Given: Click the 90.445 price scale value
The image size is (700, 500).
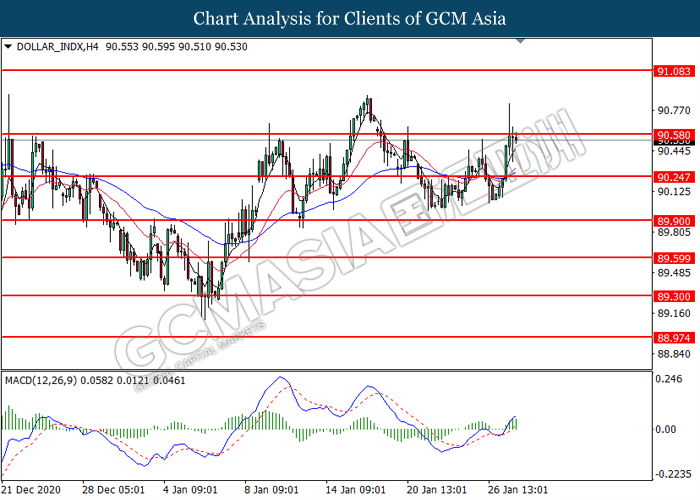Looking at the screenshot, I should click(x=674, y=151).
